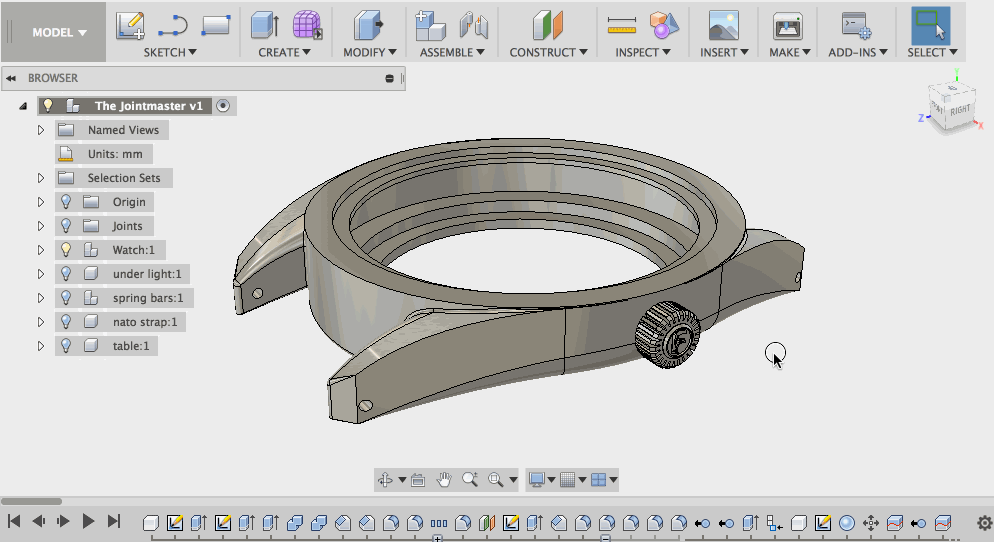Open the SKETCH menu

169,52
